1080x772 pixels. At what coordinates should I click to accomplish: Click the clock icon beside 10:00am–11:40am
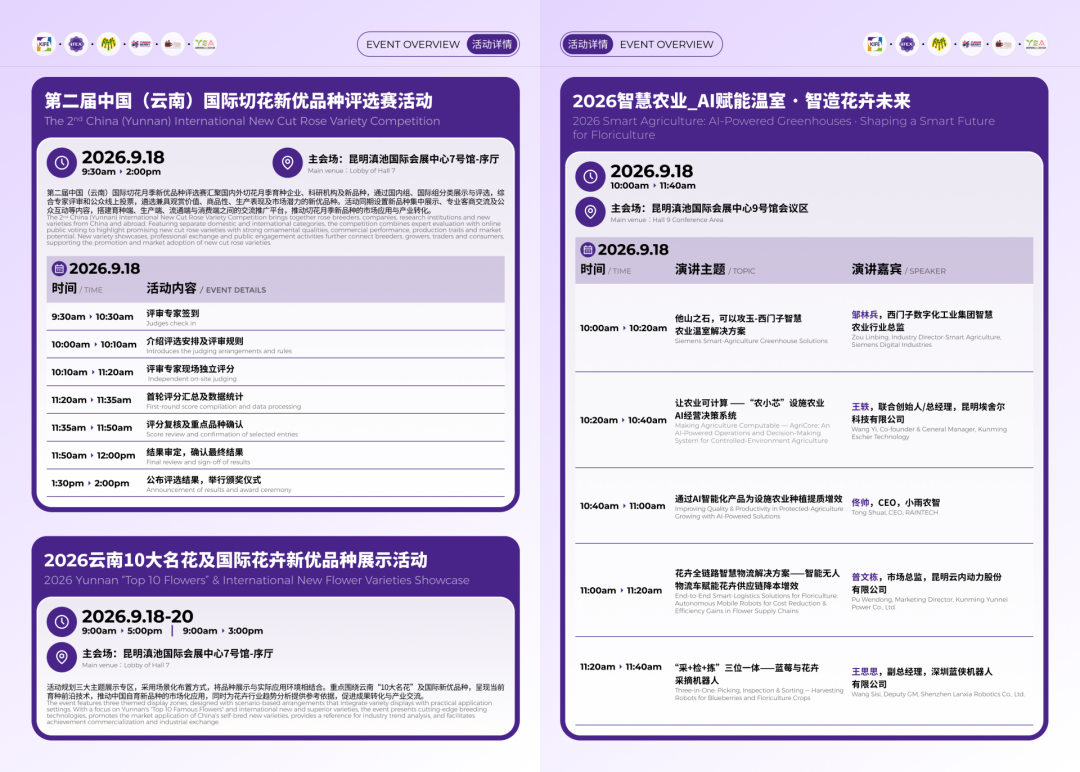point(590,176)
